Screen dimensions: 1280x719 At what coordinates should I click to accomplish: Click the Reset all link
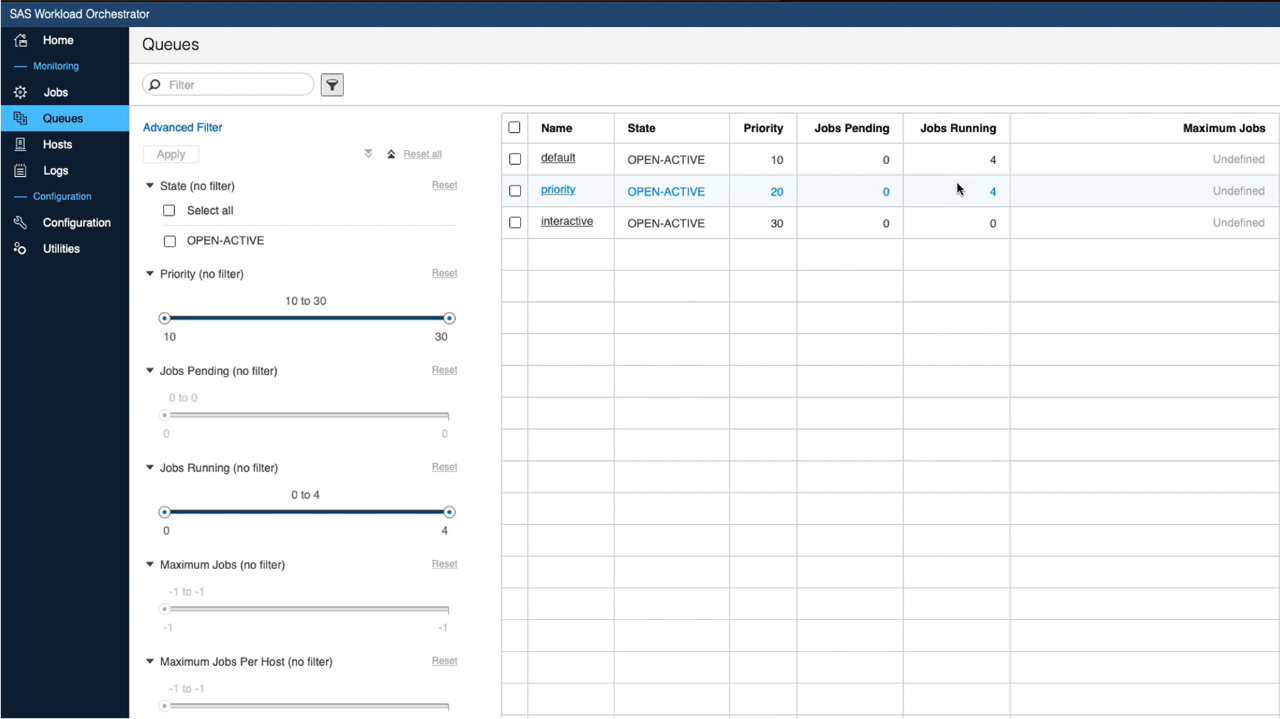pos(422,154)
